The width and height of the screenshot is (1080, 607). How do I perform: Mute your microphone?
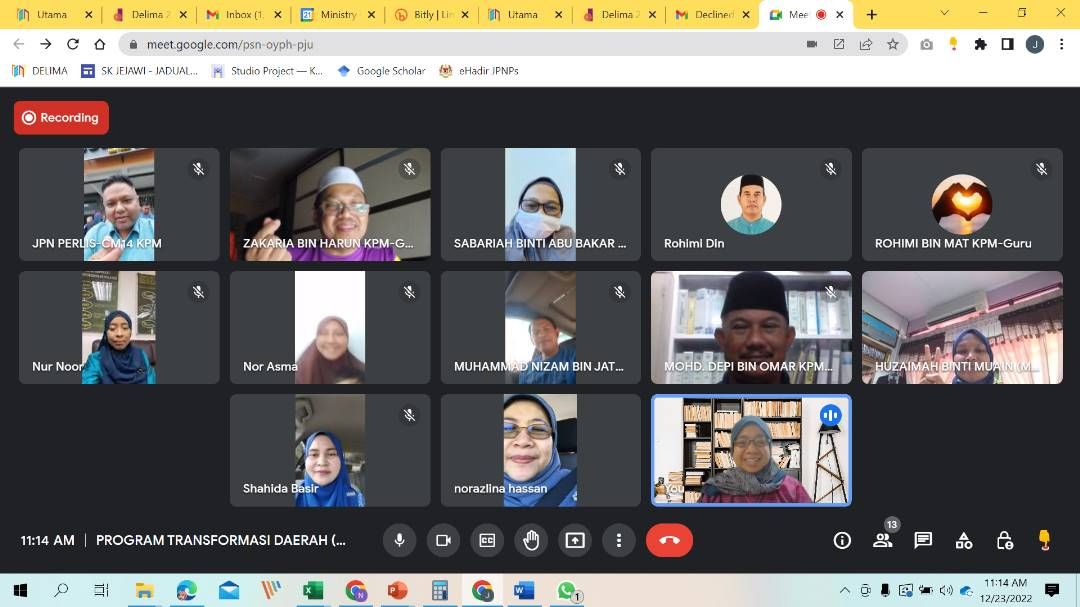pos(399,540)
